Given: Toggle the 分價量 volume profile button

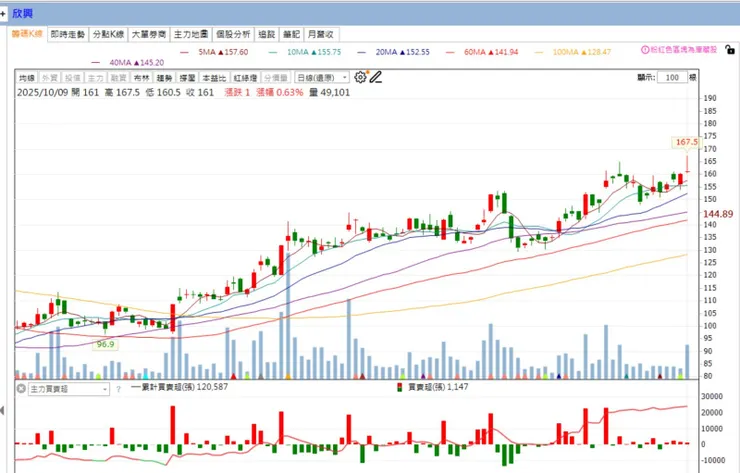Looking at the screenshot, I should pyautogui.click(x=276, y=78).
